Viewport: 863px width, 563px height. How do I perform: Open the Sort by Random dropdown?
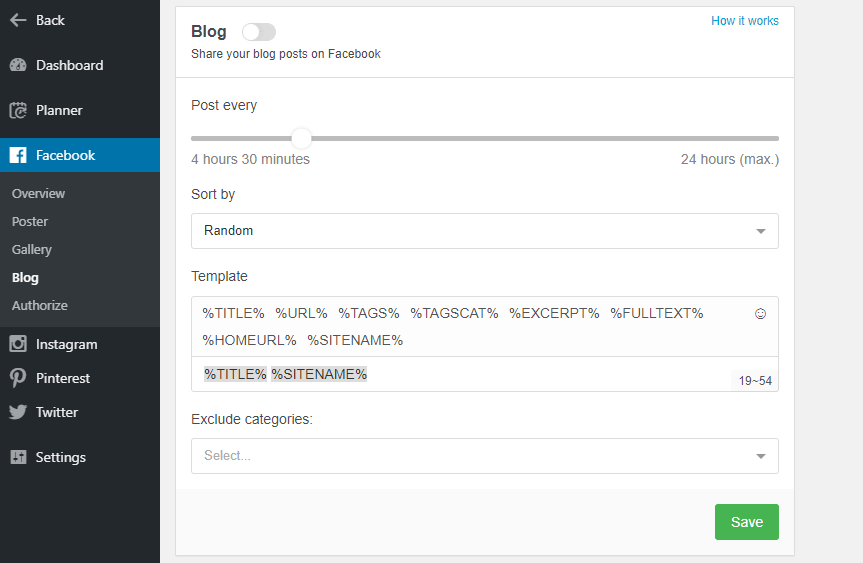[x=484, y=231]
